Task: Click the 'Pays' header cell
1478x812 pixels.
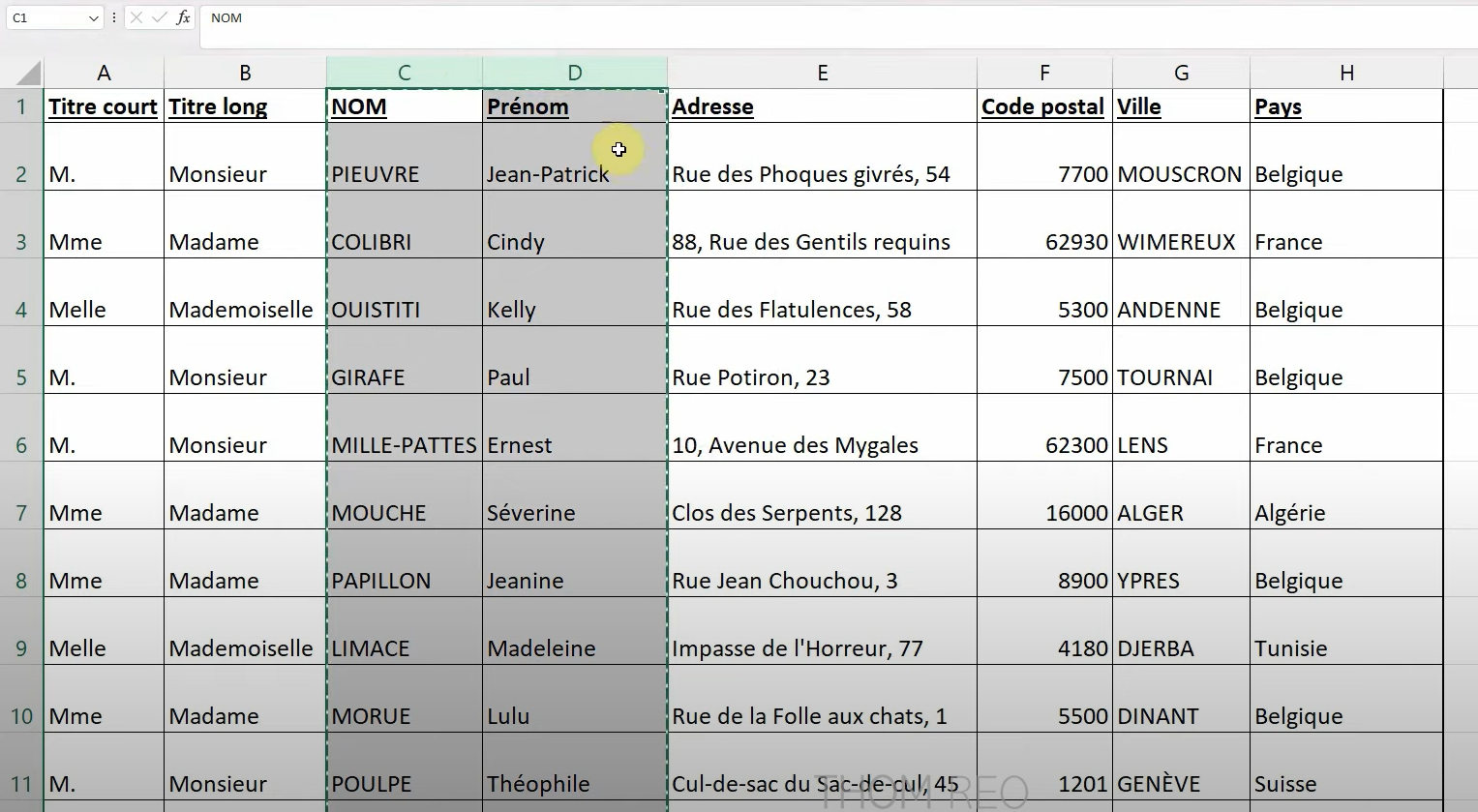Action: click(x=1346, y=106)
